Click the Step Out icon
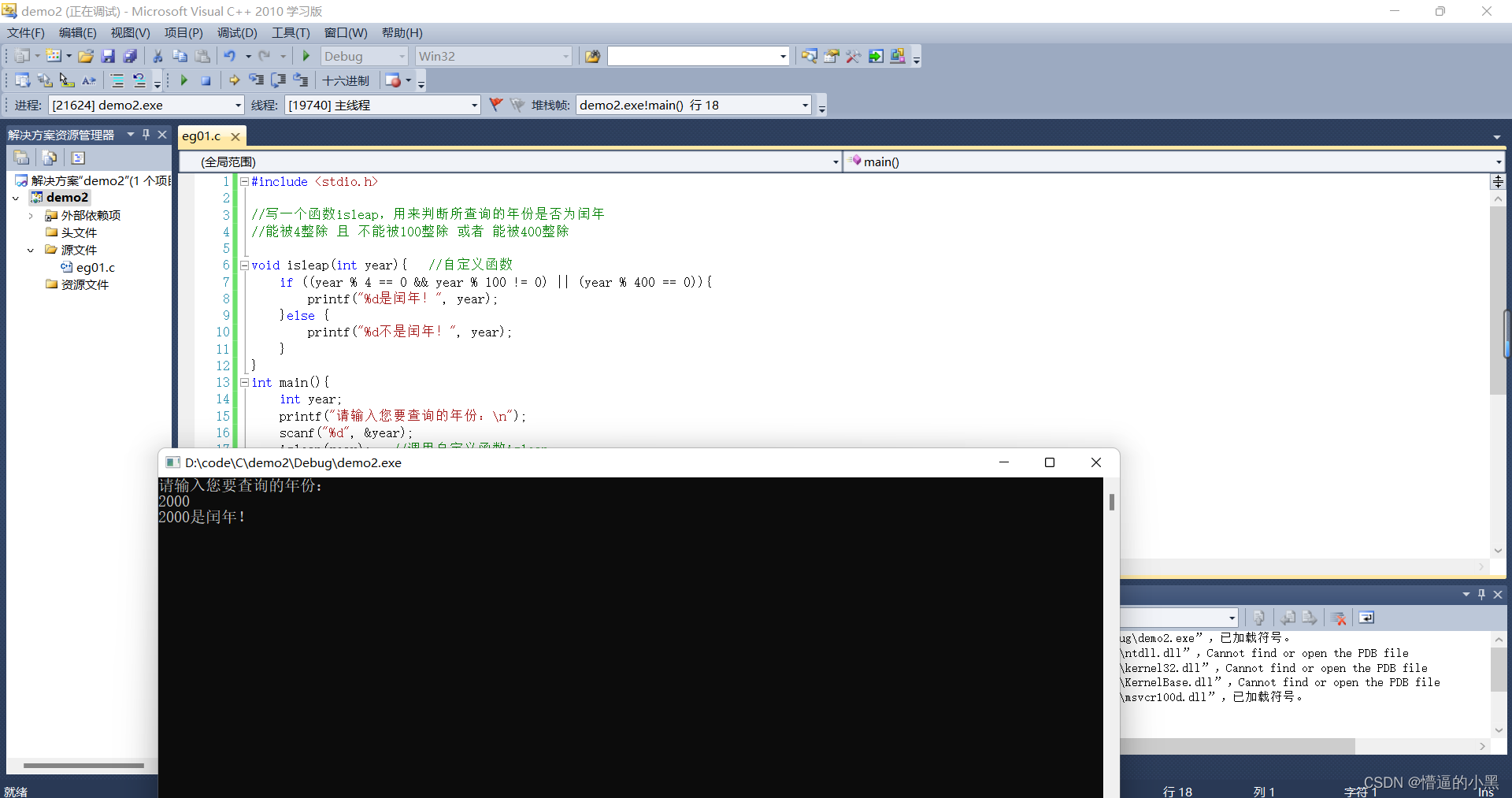Screen dimensions: 1512x798 300,80
